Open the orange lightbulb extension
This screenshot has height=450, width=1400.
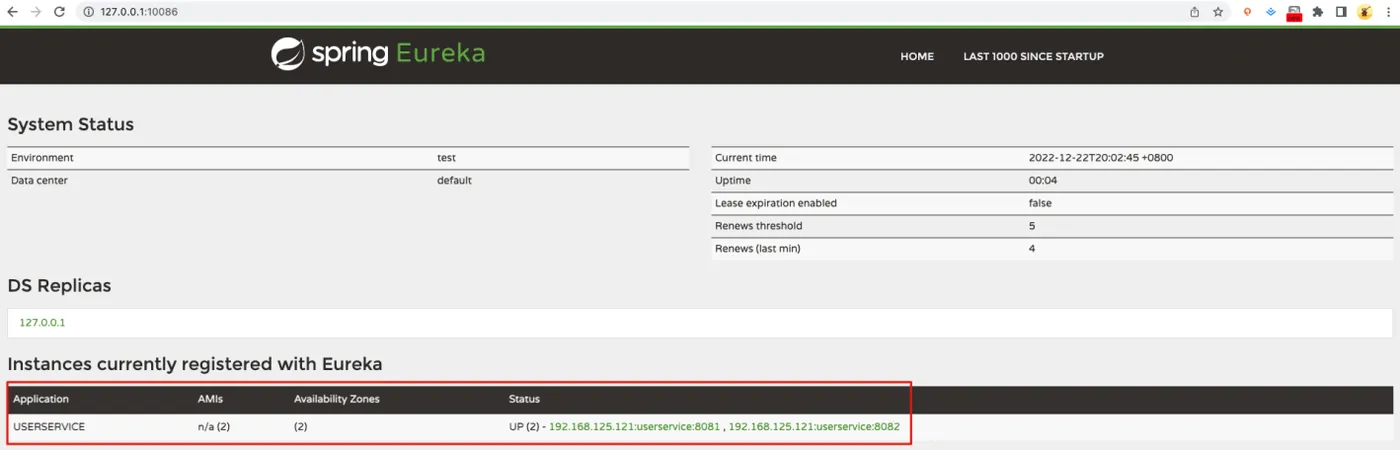coord(1247,12)
